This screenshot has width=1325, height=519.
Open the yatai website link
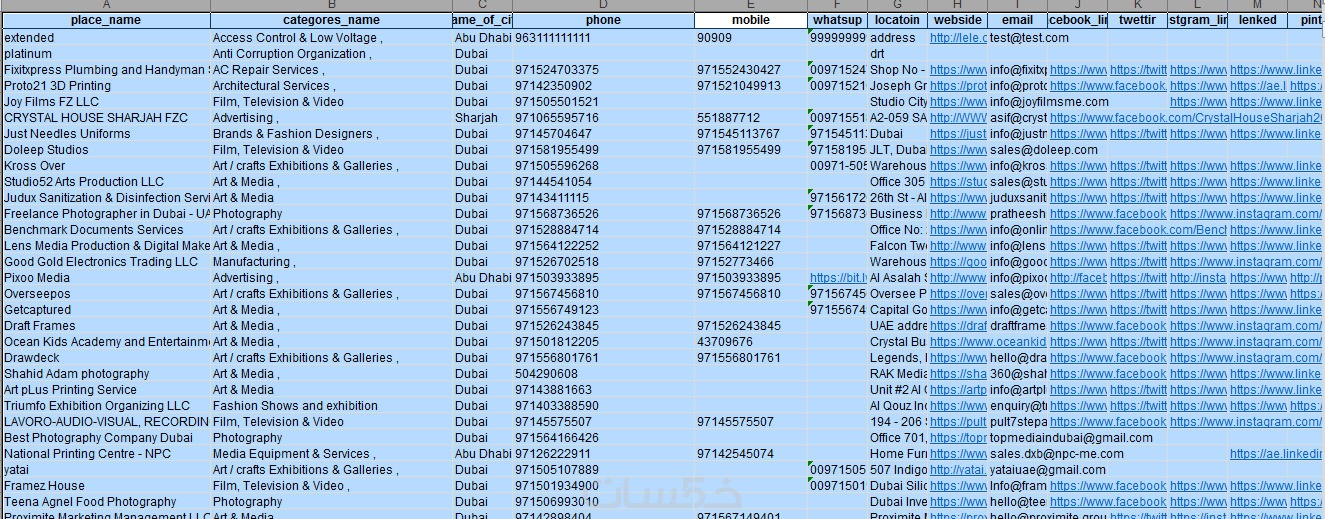point(958,470)
